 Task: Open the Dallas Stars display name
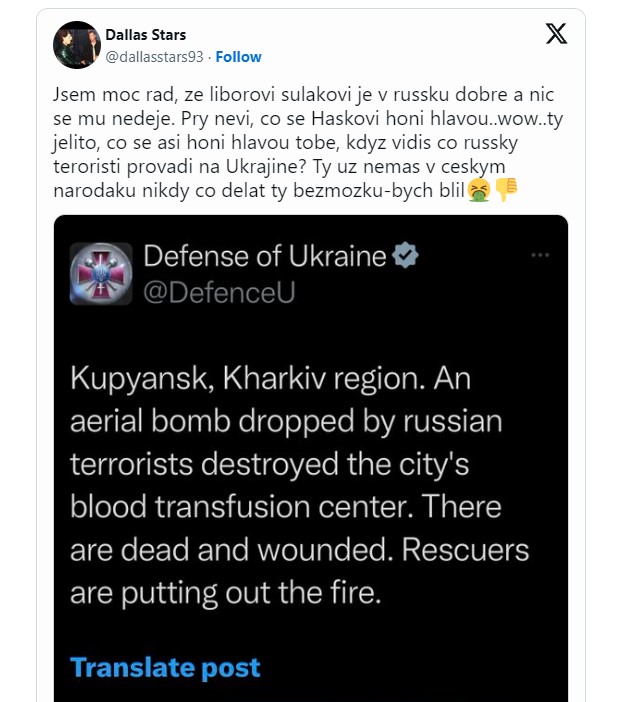tap(146, 36)
